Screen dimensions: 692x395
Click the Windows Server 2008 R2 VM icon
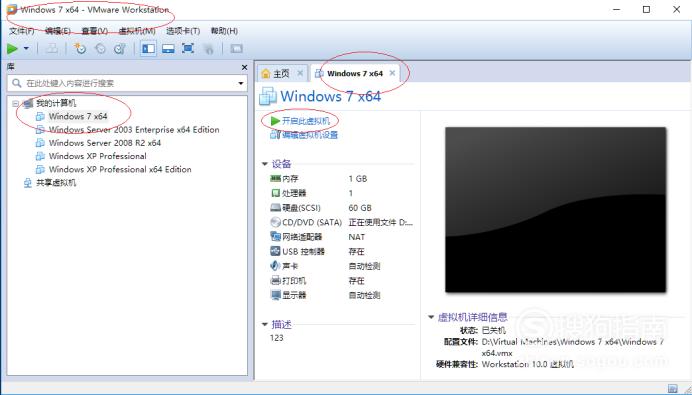point(40,143)
